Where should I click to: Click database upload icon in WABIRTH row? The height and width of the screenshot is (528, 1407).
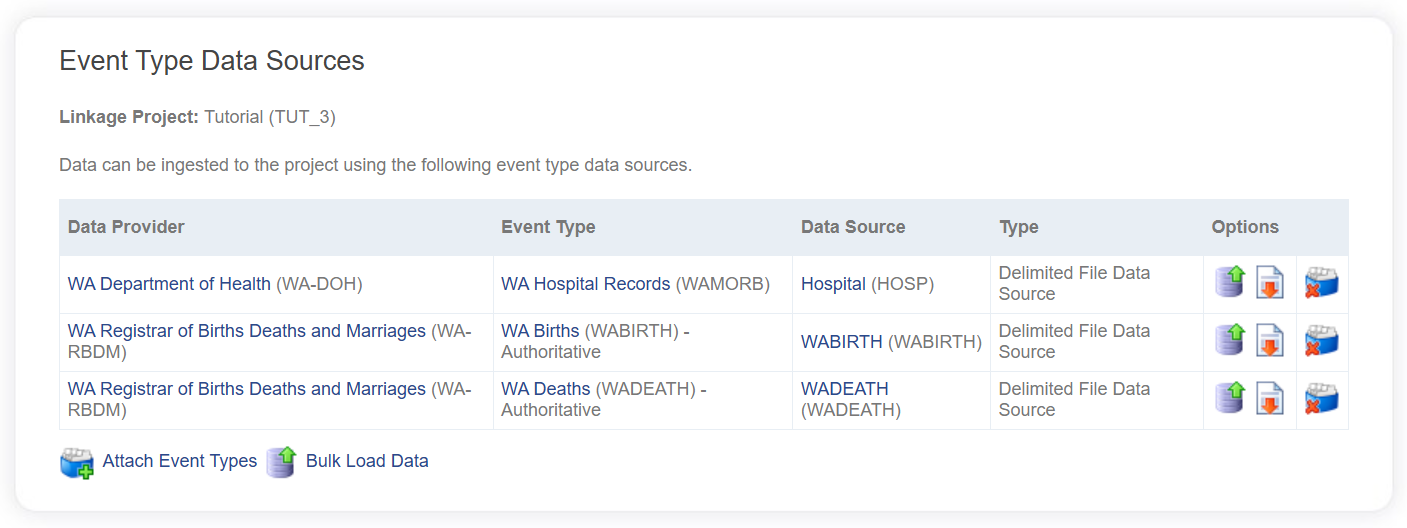[x=1230, y=341]
